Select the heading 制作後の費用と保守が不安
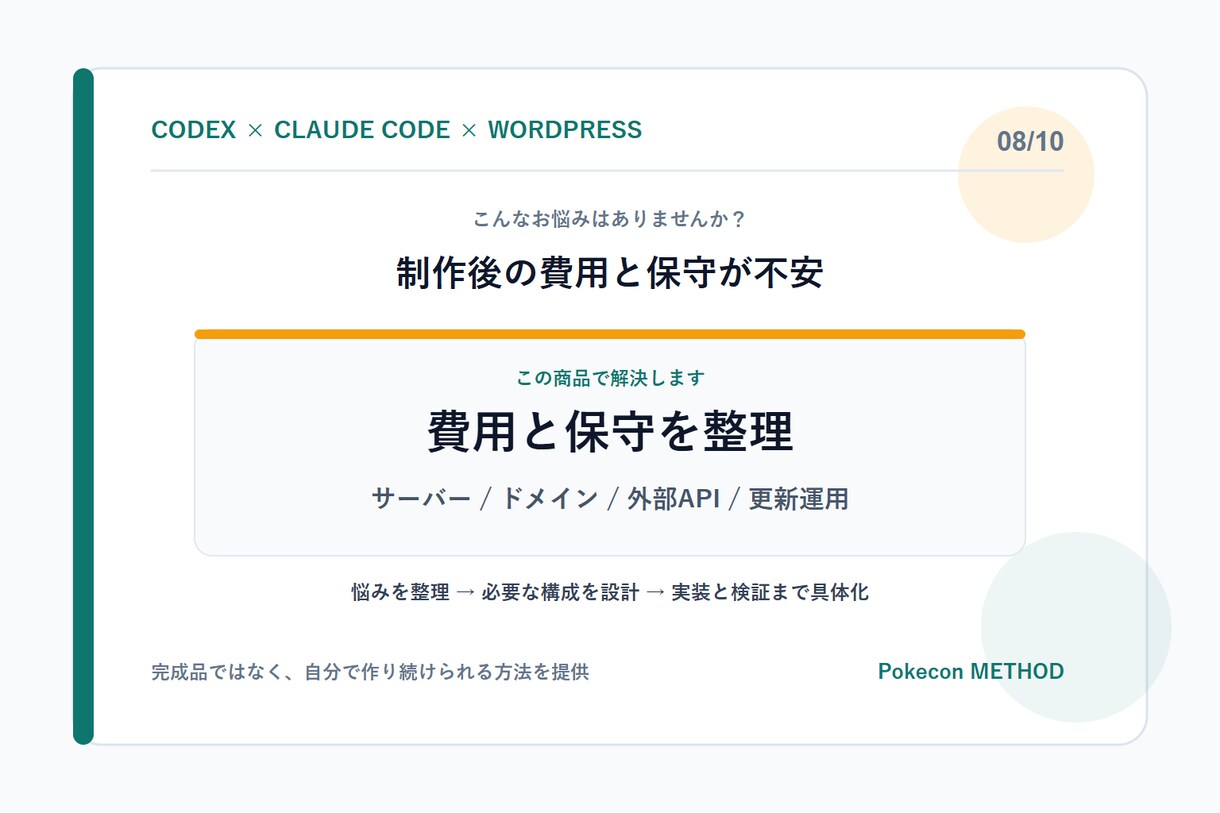This screenshot has width=1220, height=813. pyautogui.click(x=610, y=273)
